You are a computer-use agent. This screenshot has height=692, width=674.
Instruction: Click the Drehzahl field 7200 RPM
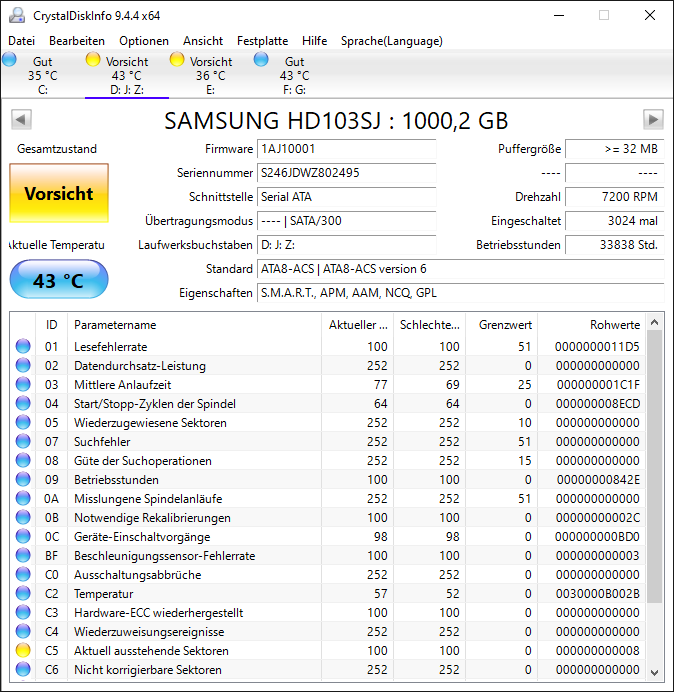(x=615, y=197)
